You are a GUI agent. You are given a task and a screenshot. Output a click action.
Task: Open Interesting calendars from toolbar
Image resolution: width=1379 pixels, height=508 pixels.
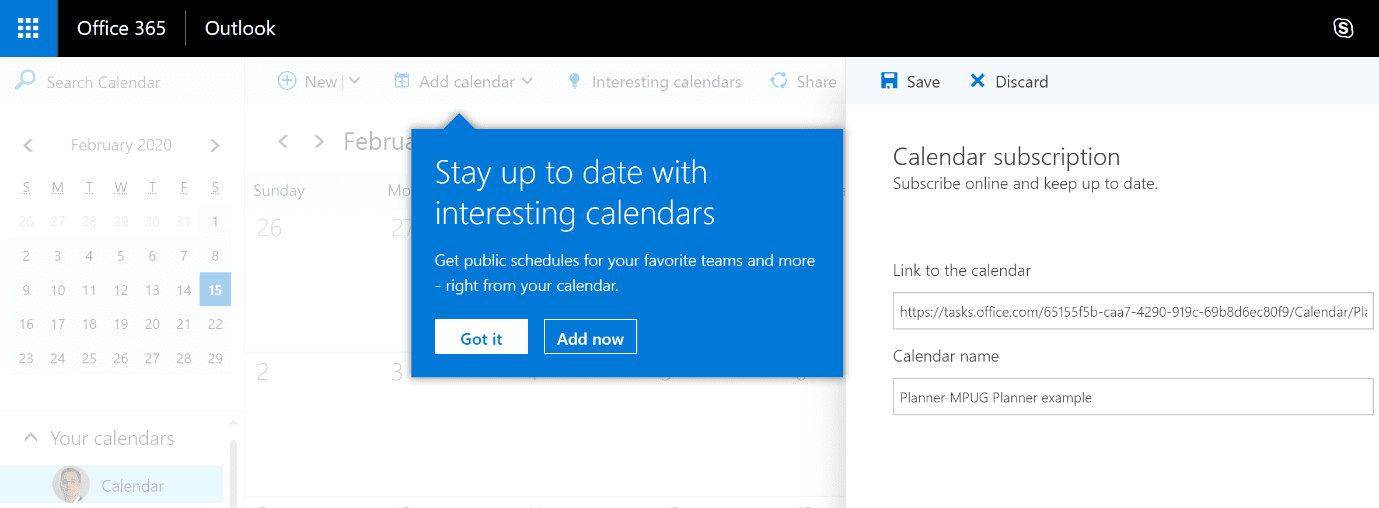[654, 82]
